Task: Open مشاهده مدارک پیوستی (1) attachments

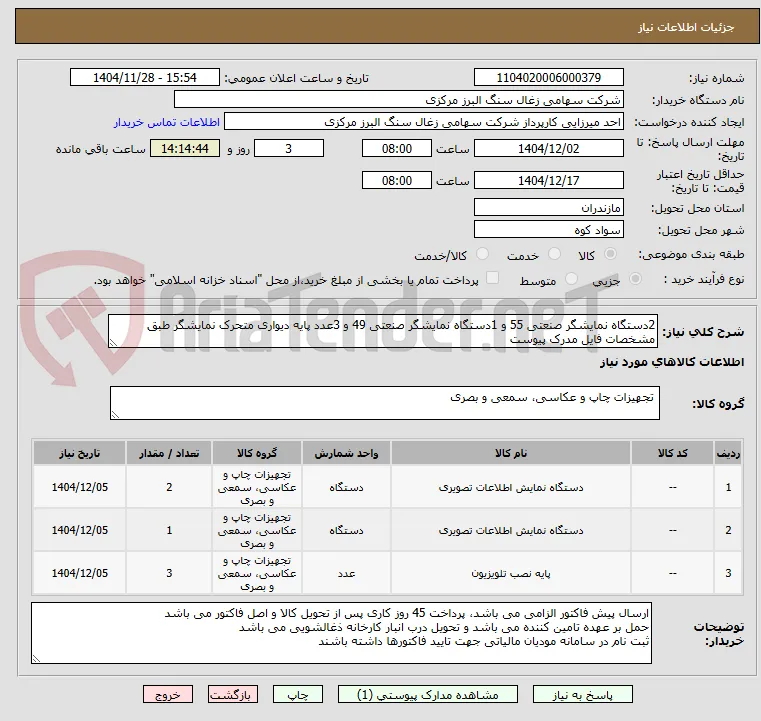Action: point(428,694)
